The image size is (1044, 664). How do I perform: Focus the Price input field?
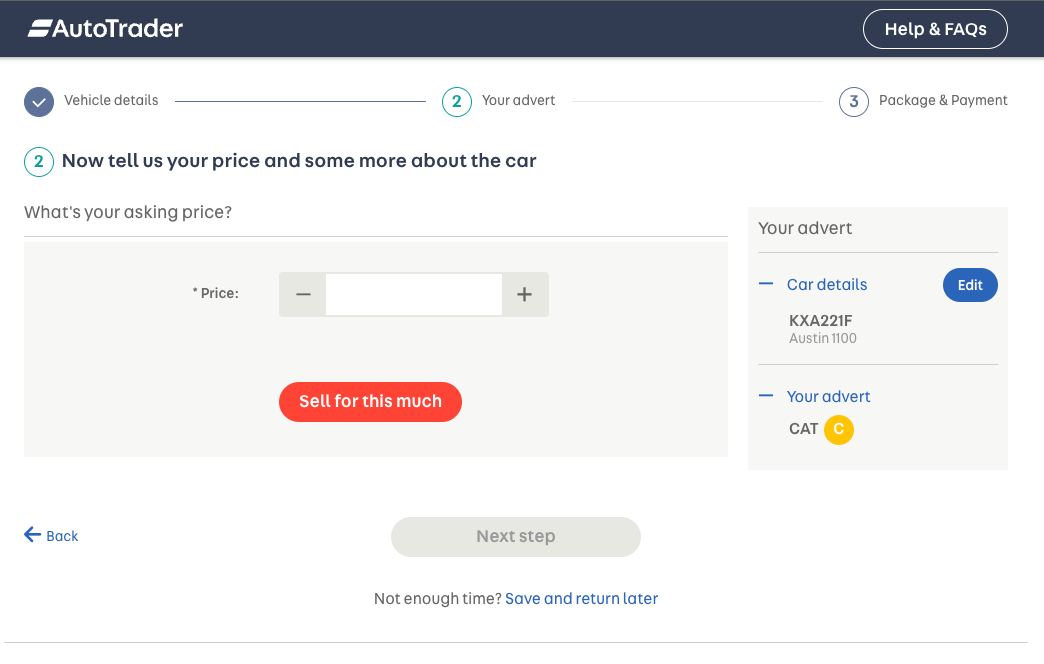click(x=413, y=295)
